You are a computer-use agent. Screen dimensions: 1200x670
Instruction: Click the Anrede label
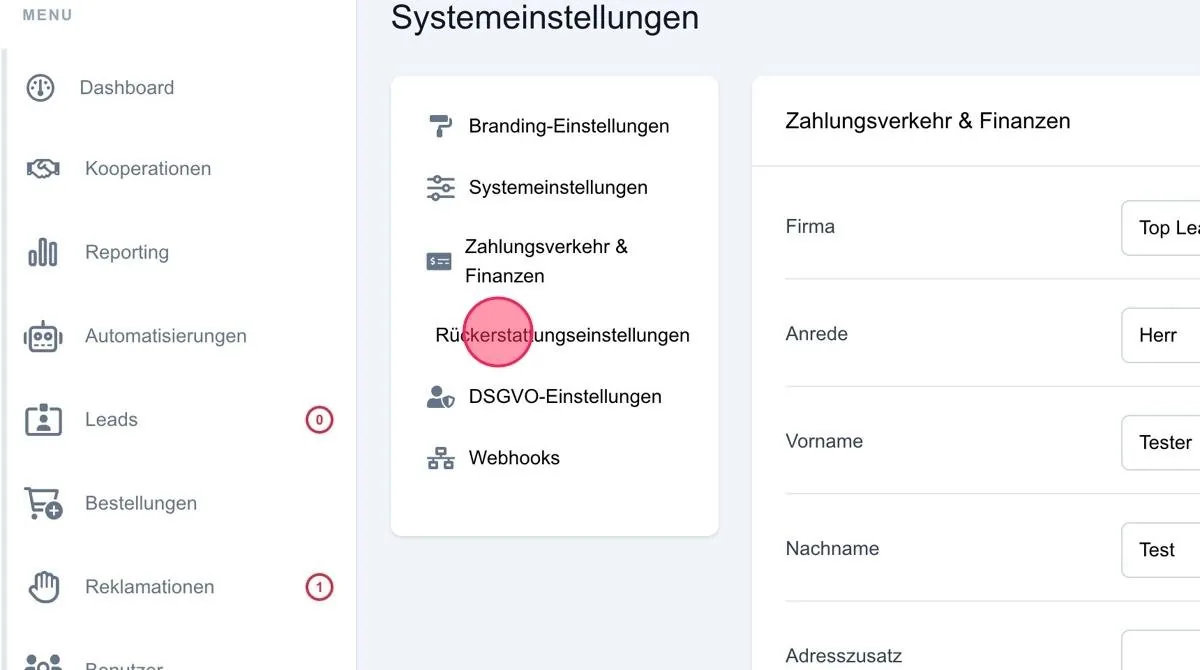click(x=817, y=334)
